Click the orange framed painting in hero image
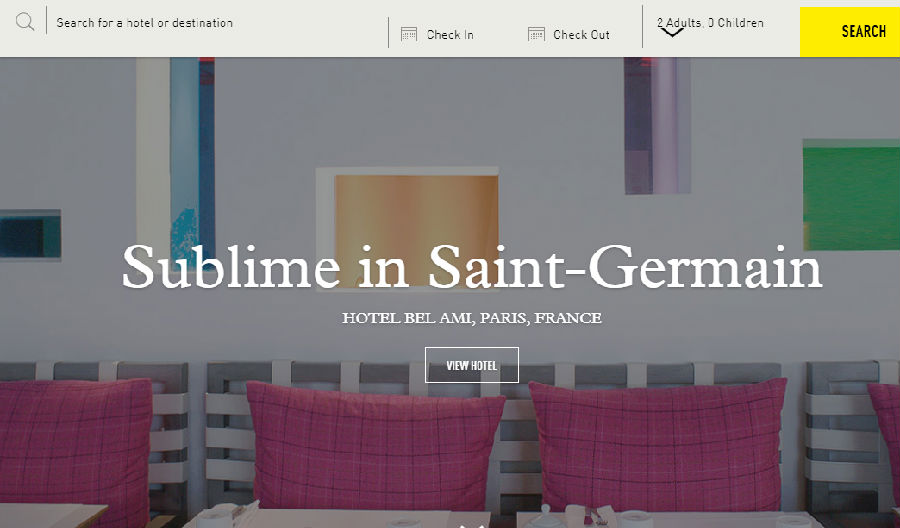The width and height of the screenshot is (900, 528). pyautogui.click(x=408, y=228)
